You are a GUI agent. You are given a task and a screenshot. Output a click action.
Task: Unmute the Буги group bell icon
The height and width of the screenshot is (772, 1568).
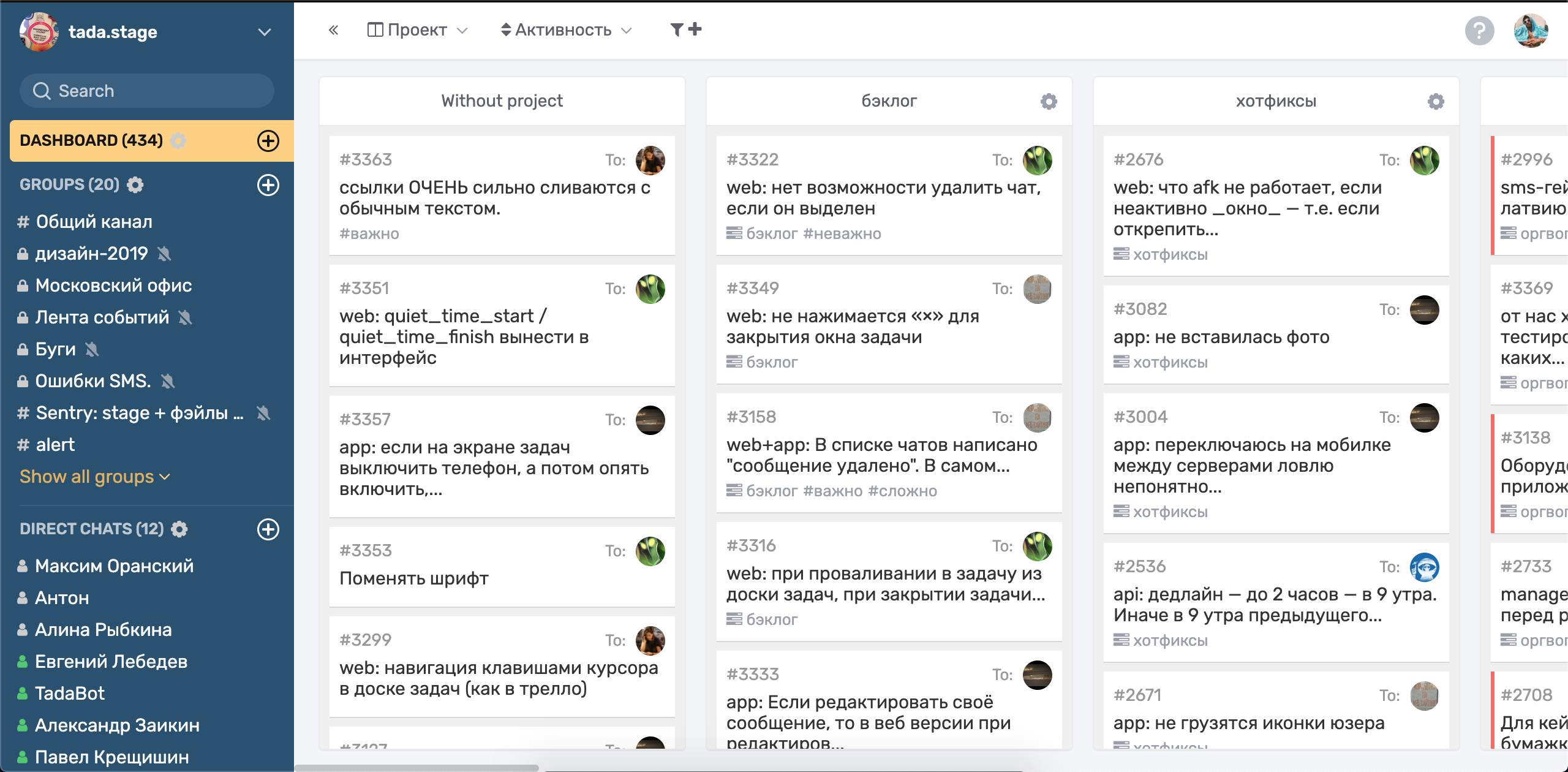92,349
